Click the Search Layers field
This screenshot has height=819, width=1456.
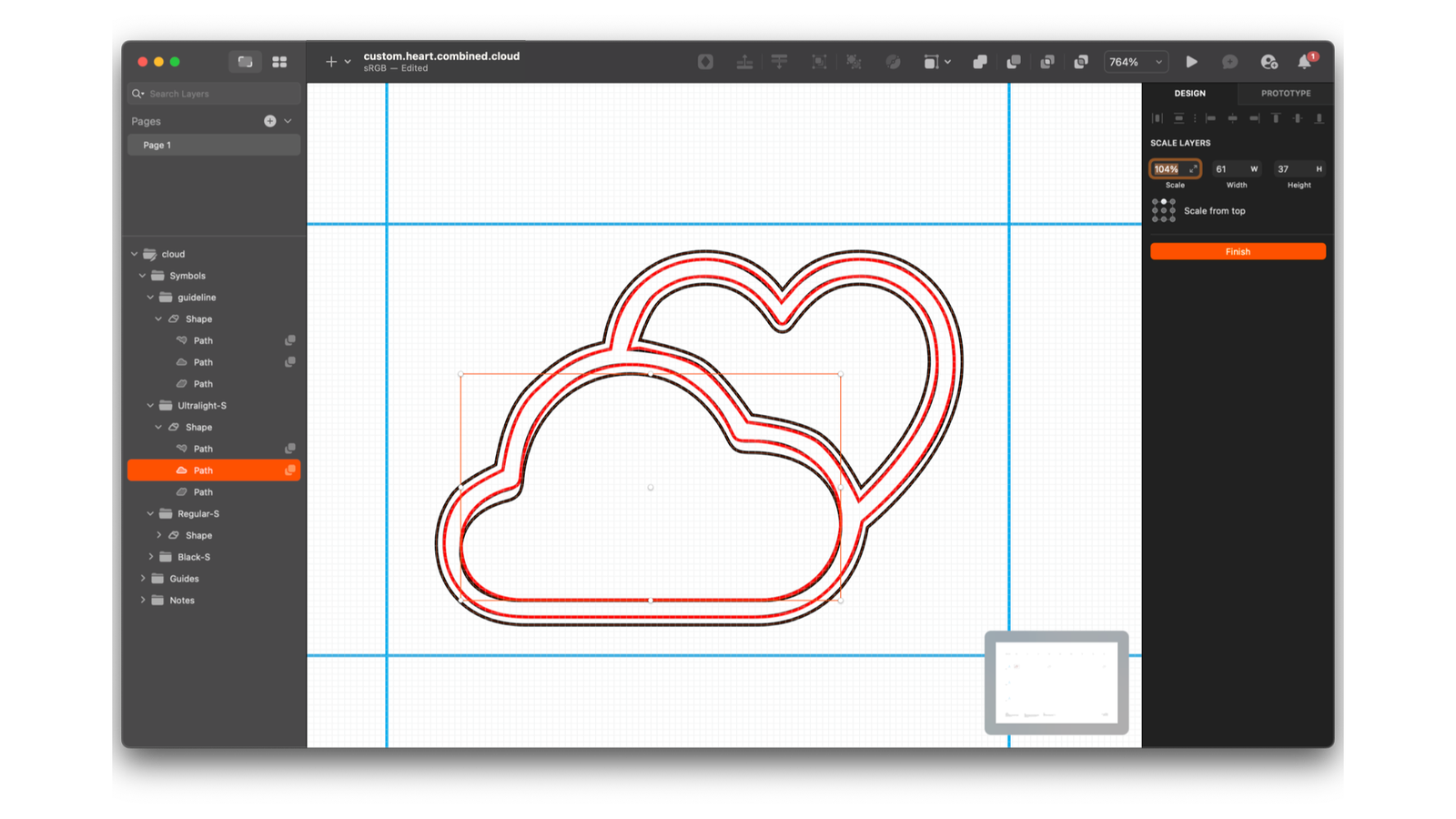coord(213,93)
